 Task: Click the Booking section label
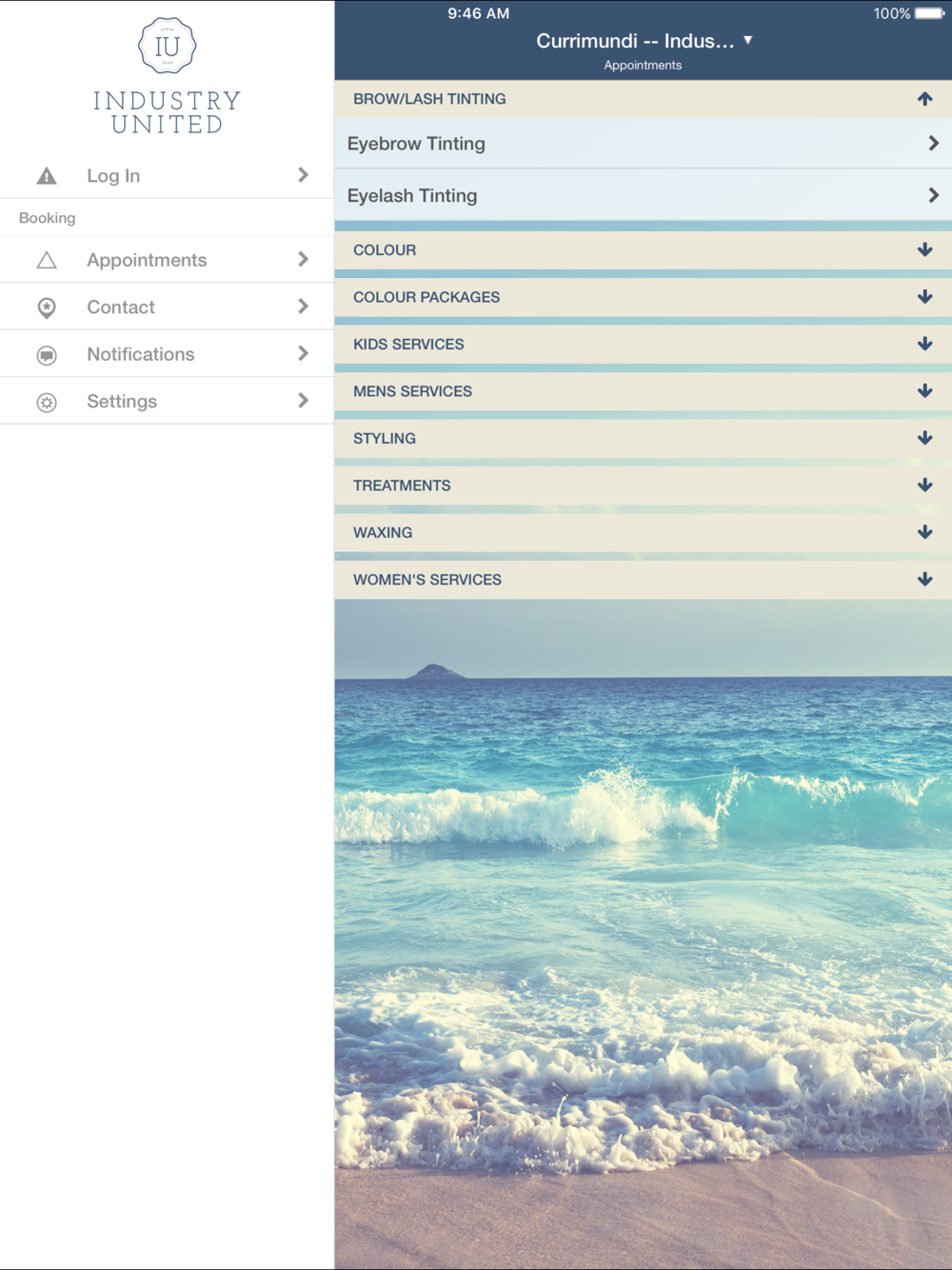[x=47, y=218]
